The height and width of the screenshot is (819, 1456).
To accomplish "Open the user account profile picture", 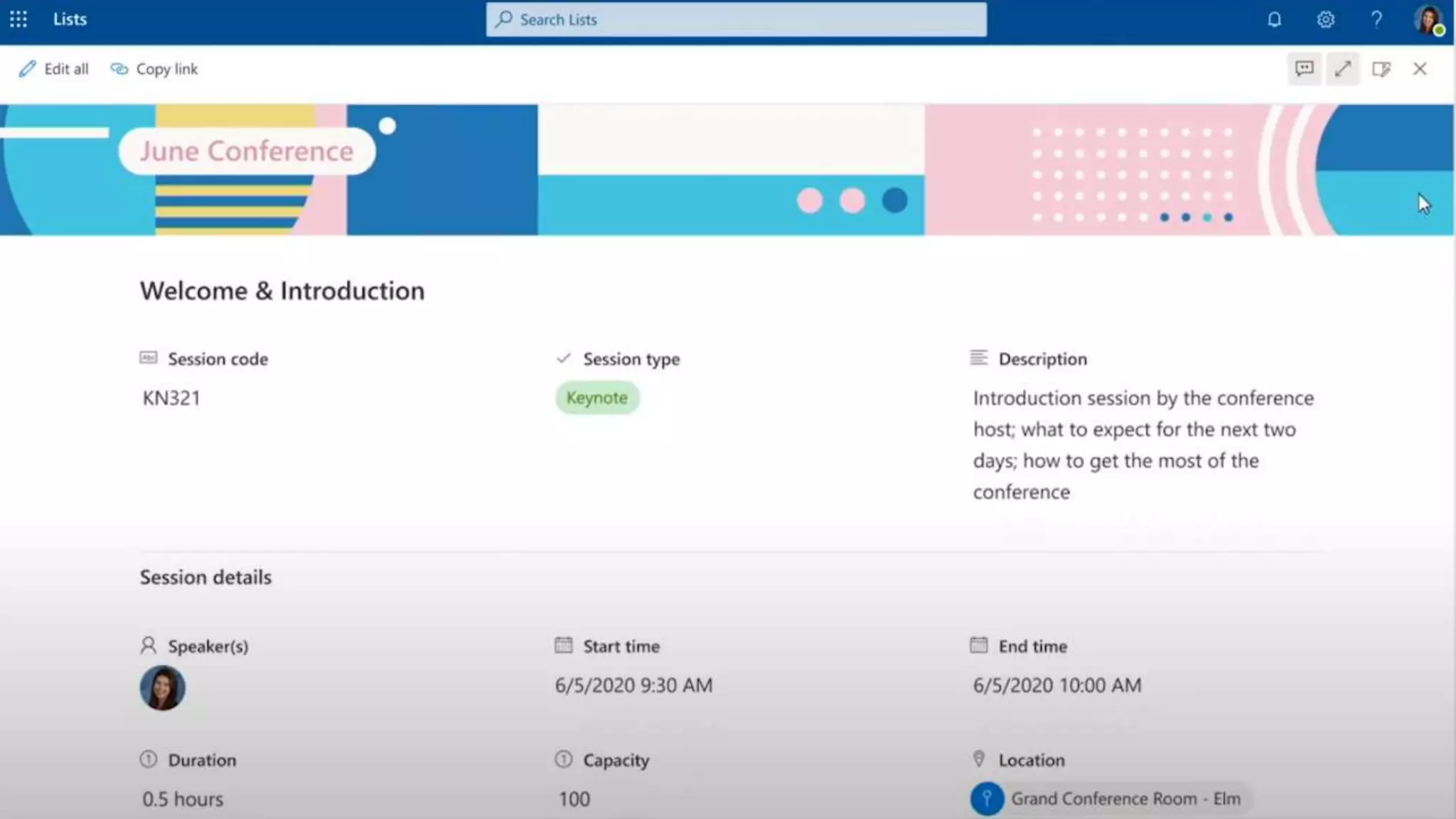I will pyautogui.click(x=1428, y=19).
